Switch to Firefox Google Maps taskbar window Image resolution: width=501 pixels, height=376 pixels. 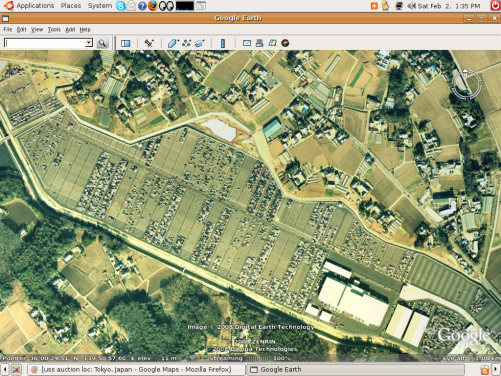(x=136, y=369)
